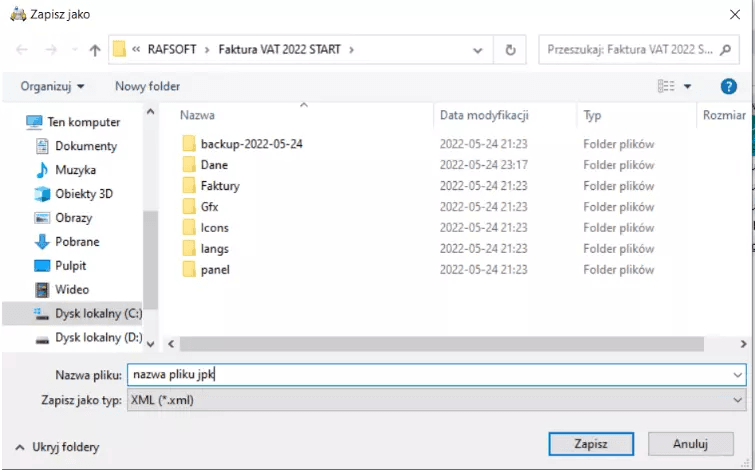Click the Zapisz button
The image size is (755, 470).
point(590,443)
